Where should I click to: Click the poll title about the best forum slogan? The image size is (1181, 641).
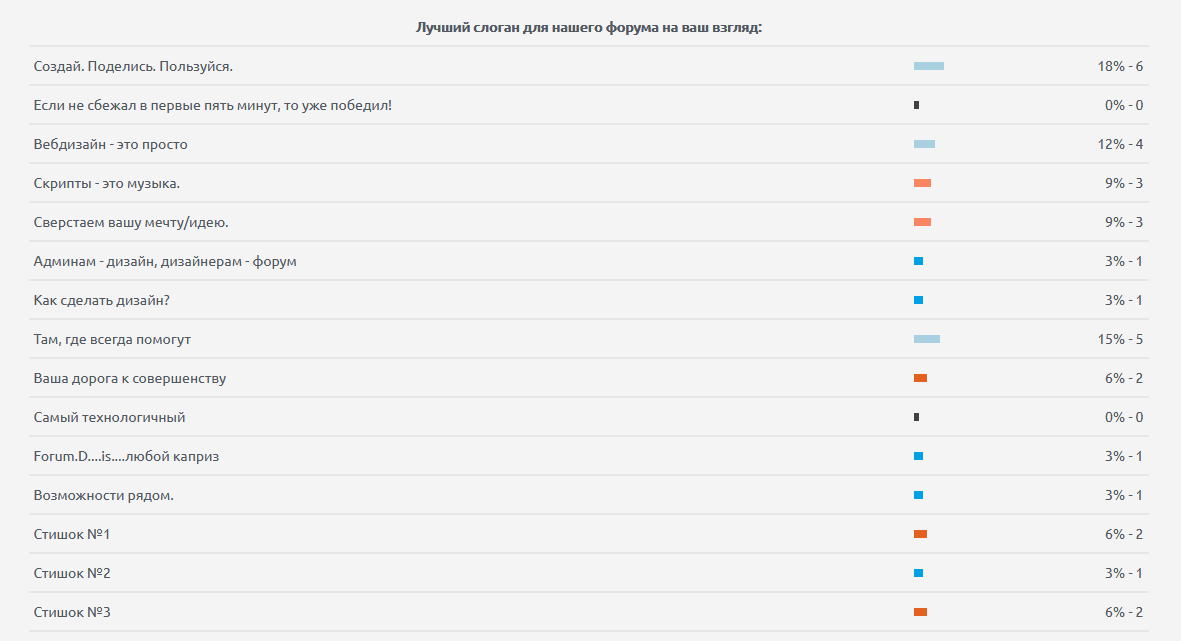(x=589, y=27)
